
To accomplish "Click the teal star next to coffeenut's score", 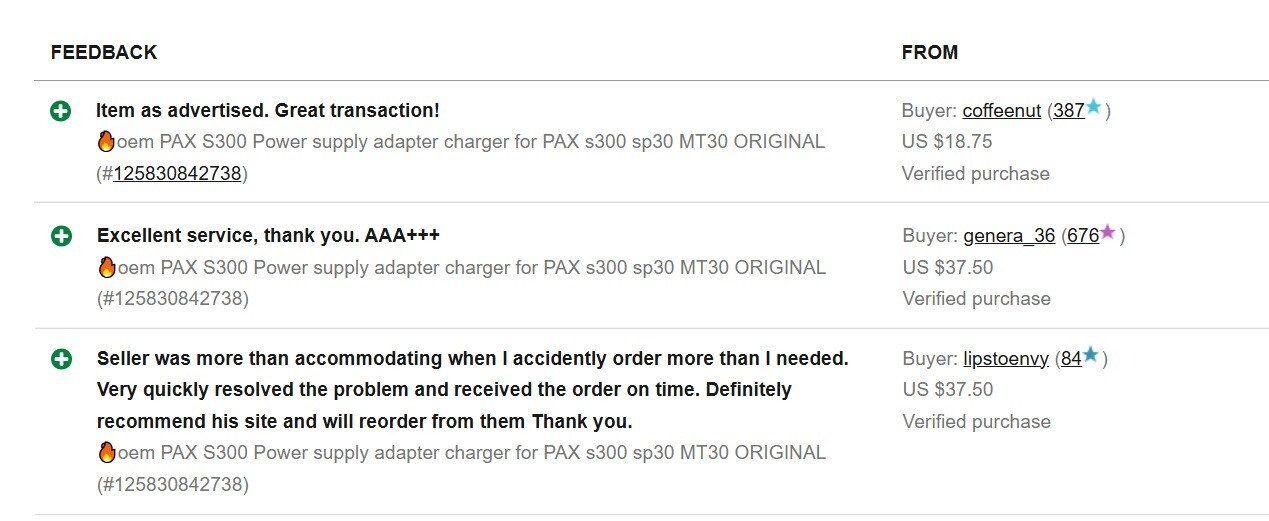I will (x=1094, y=107).
